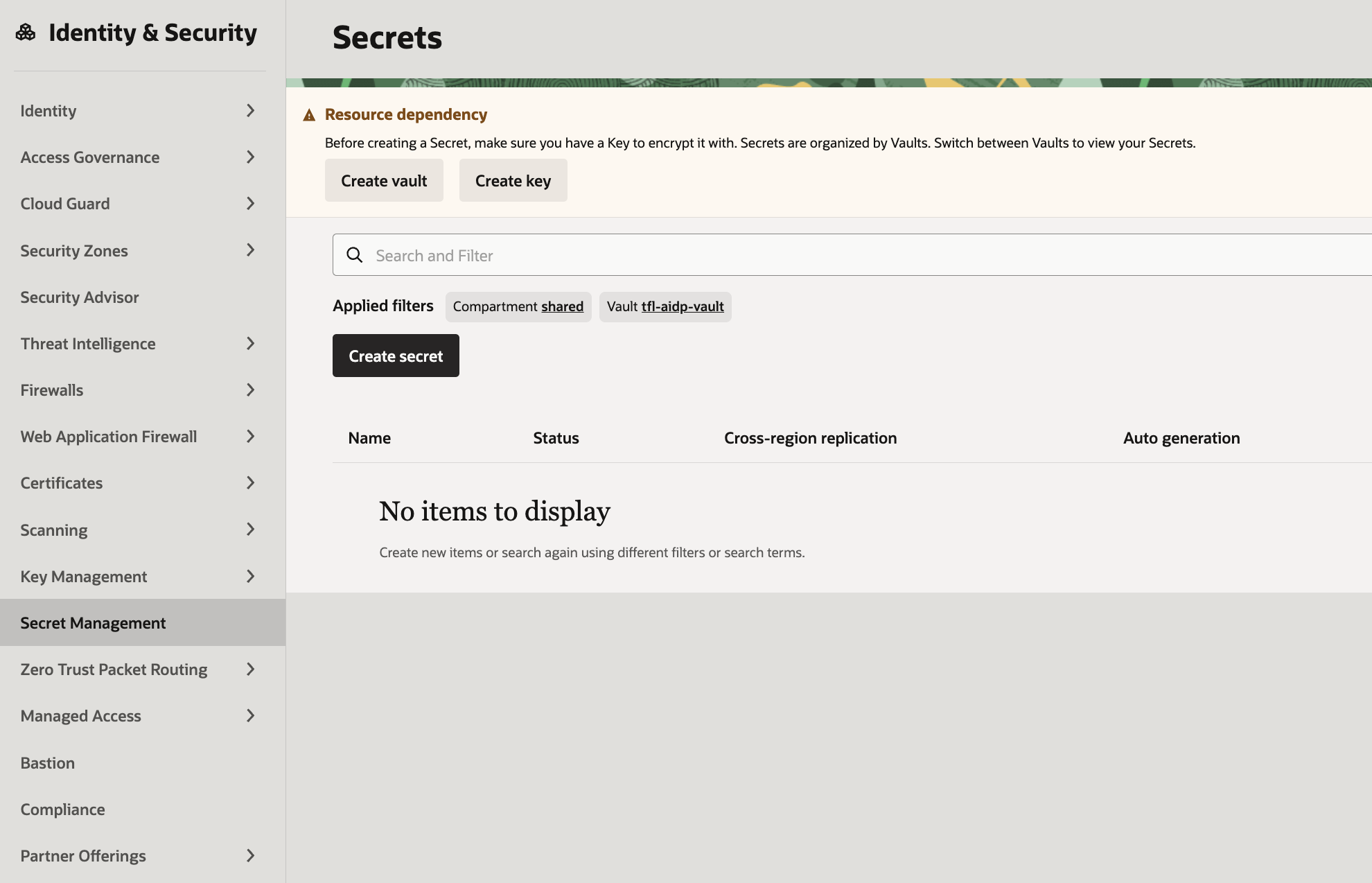Expand Web Application Firewall chevron
The width and height of the screenshot is (1372, 883).
(x=251, y=437)
